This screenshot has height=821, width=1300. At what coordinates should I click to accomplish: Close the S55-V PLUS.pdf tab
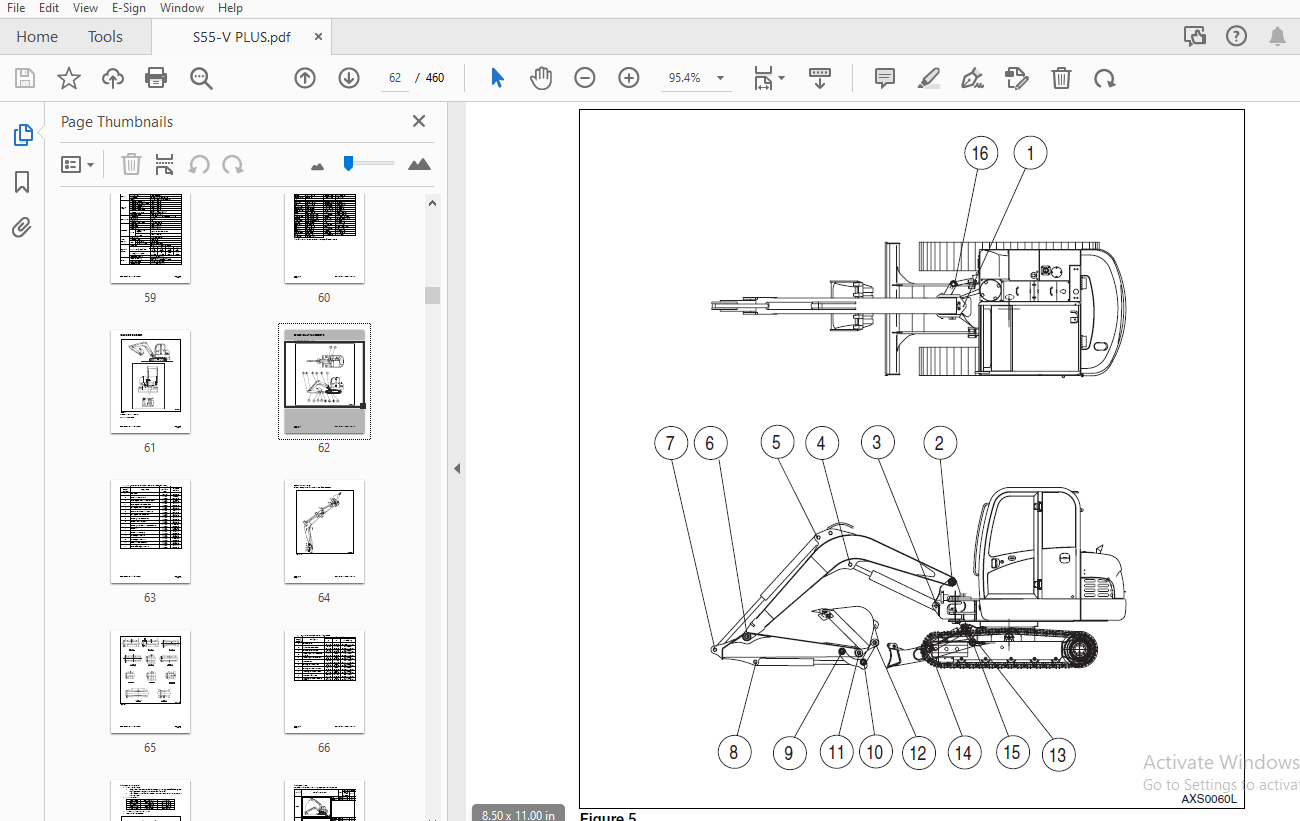319,37
